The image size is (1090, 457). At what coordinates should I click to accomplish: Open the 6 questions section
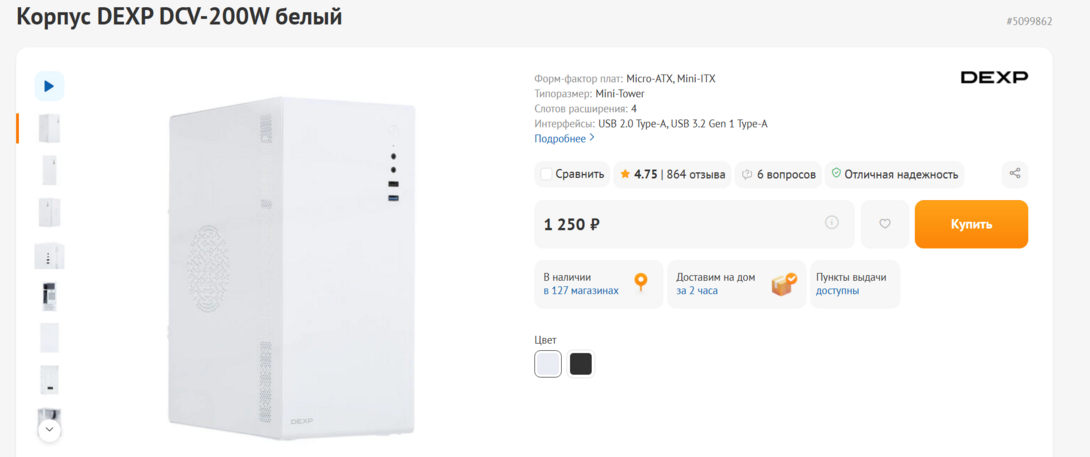[778, 174]
